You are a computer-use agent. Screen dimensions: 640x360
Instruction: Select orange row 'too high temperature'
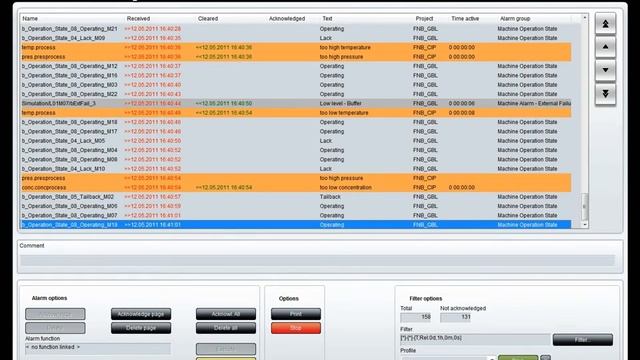point(296,47)
